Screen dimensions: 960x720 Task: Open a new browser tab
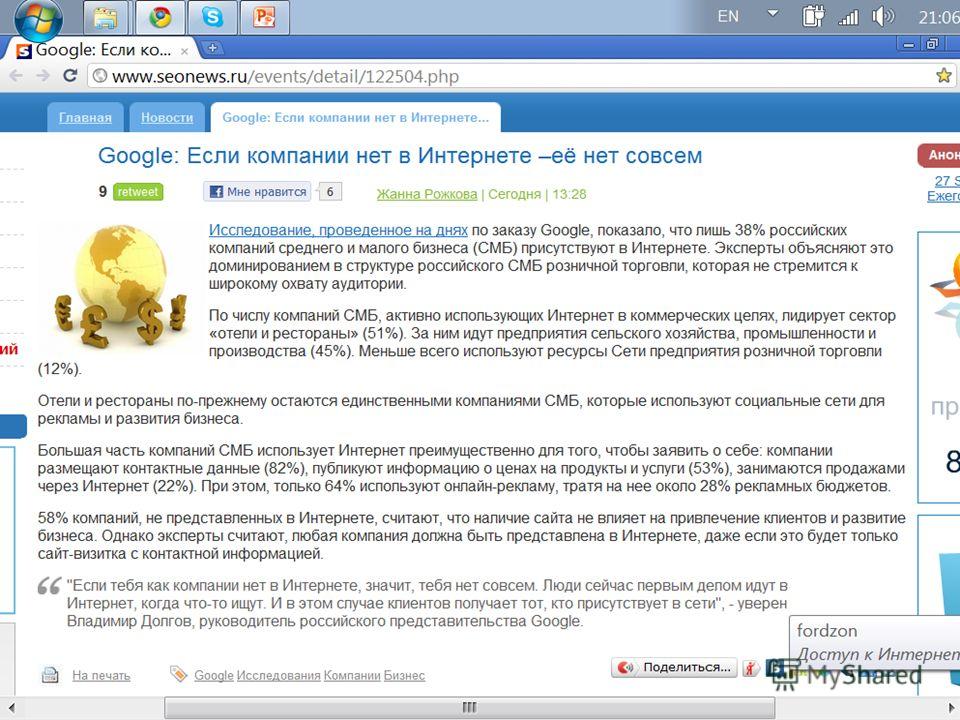click(x=212, y=48)
